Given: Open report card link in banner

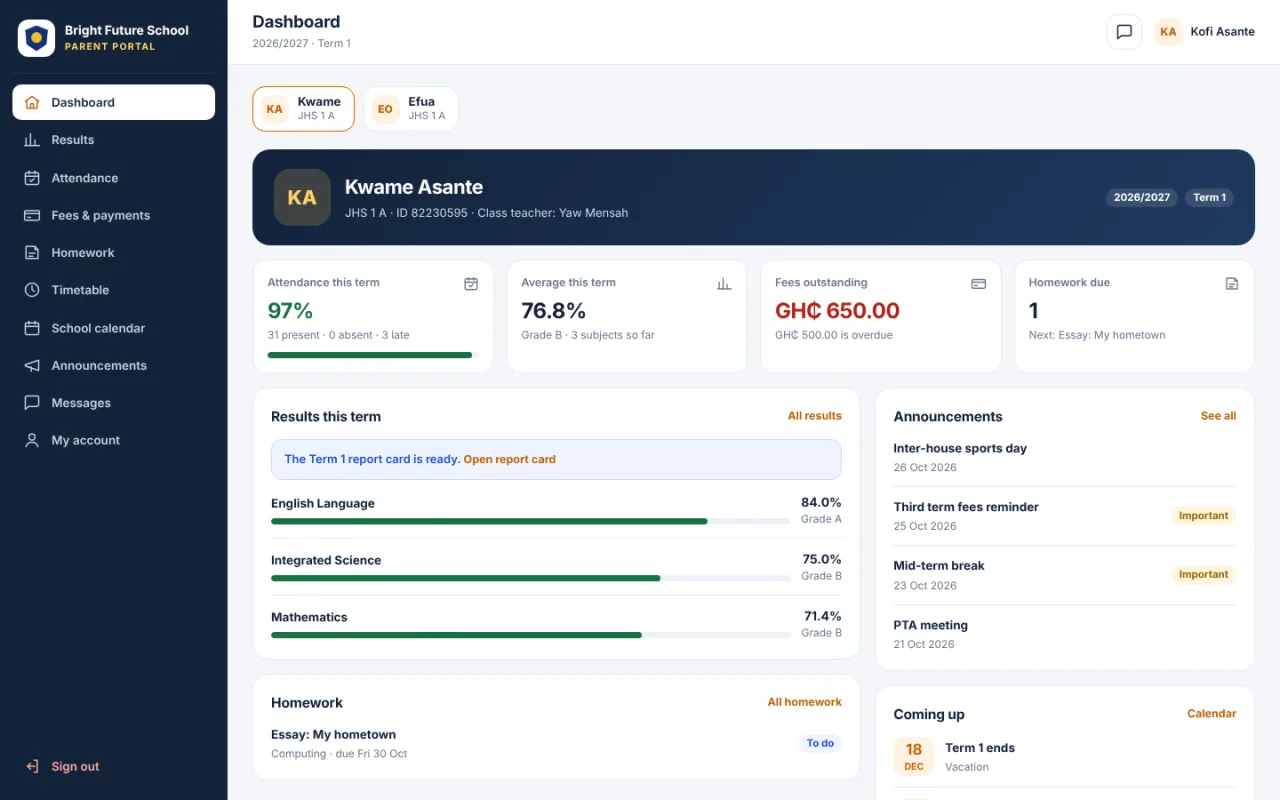Looking at the screenshot, I should pos(509,460).
